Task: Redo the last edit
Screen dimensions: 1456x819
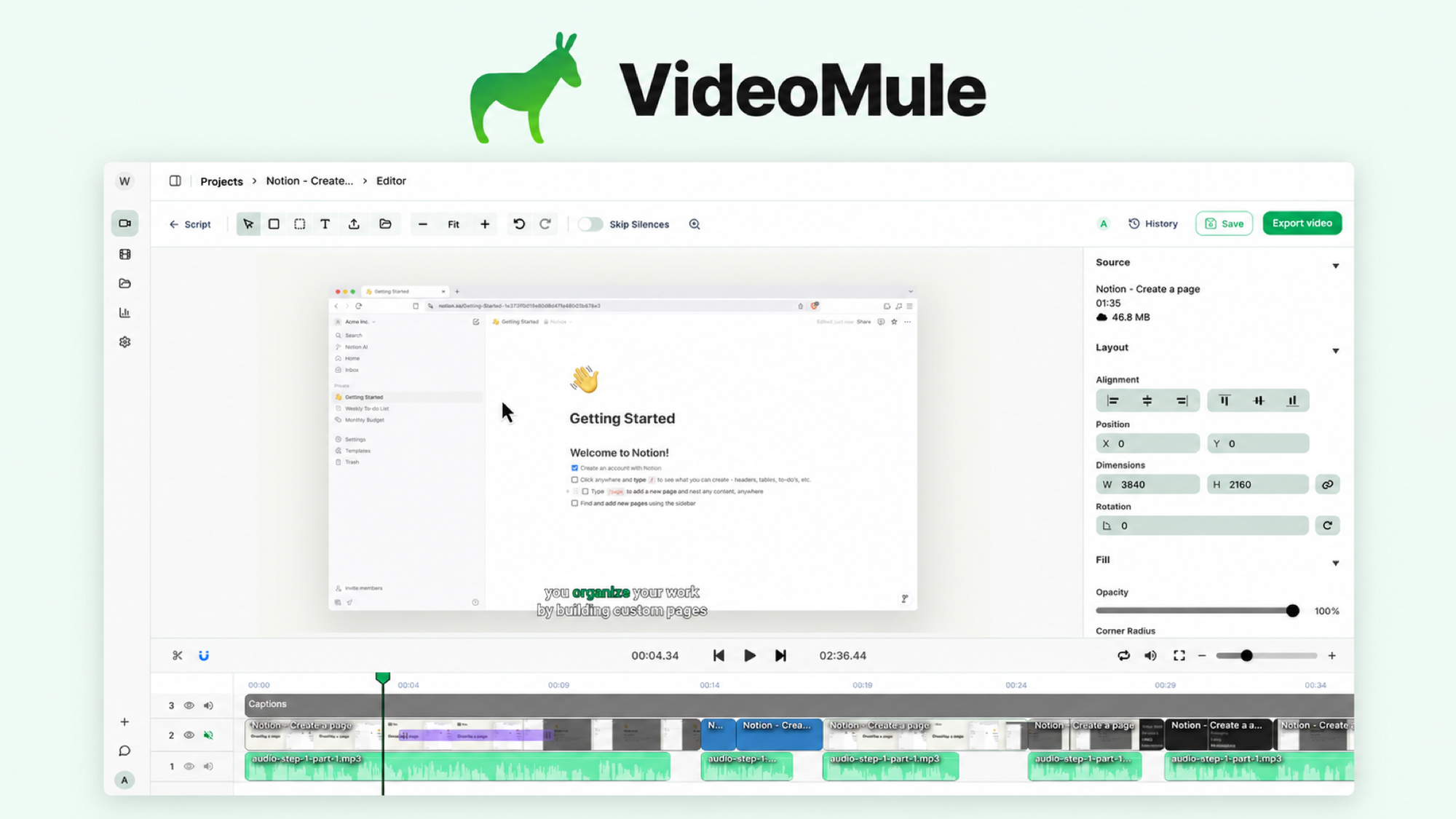Action: click(545, 224)
